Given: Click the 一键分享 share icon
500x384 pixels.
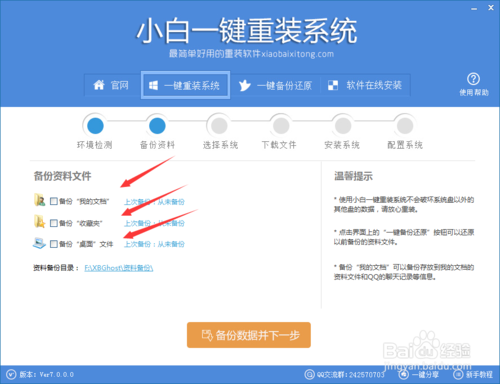Looking at the screenshot, I should pyautogui.click(x=404, y=375).
